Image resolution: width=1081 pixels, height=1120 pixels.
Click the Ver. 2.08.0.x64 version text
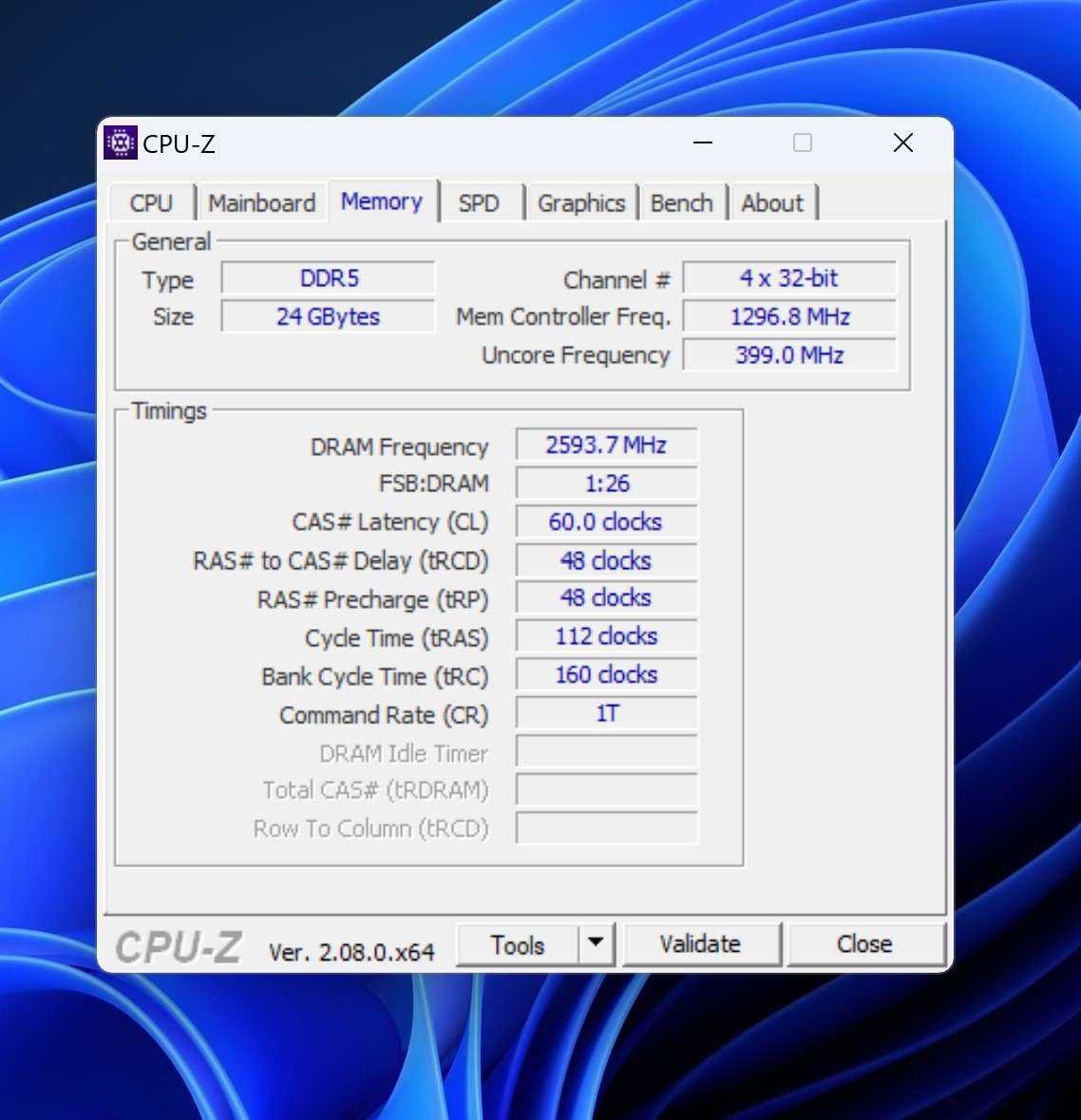click(351, 952)
